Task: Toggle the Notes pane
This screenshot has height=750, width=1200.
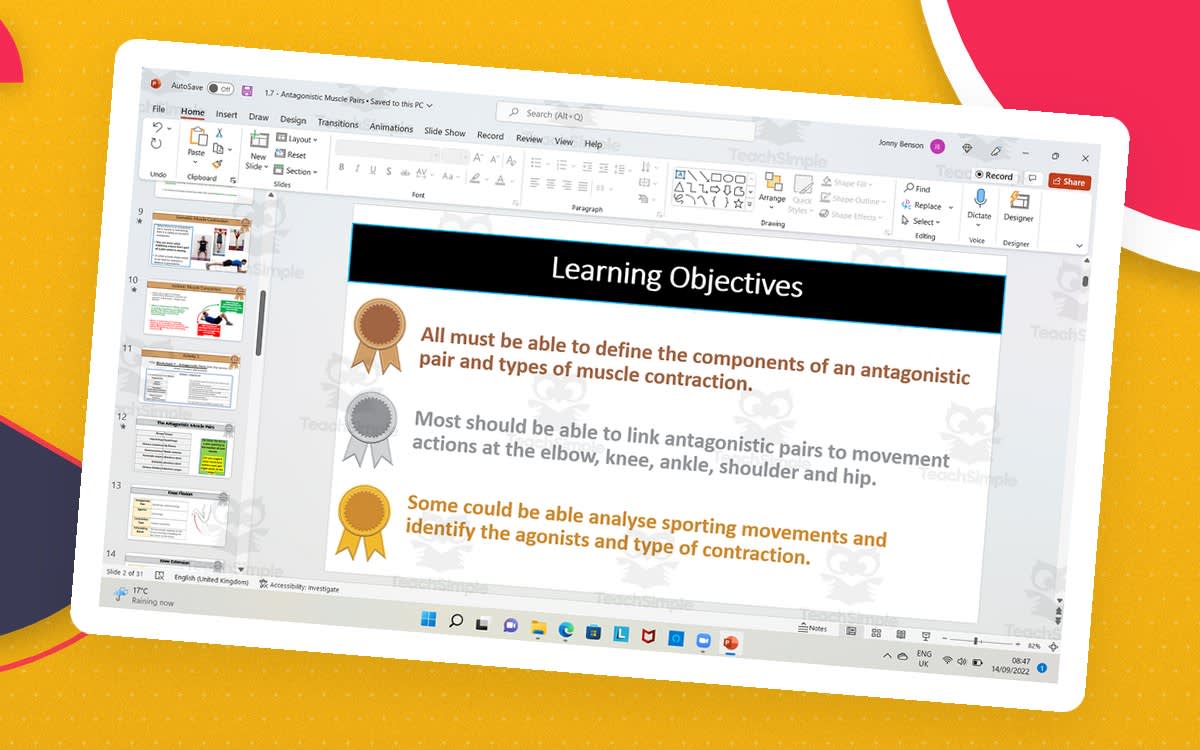Action: 812,629
